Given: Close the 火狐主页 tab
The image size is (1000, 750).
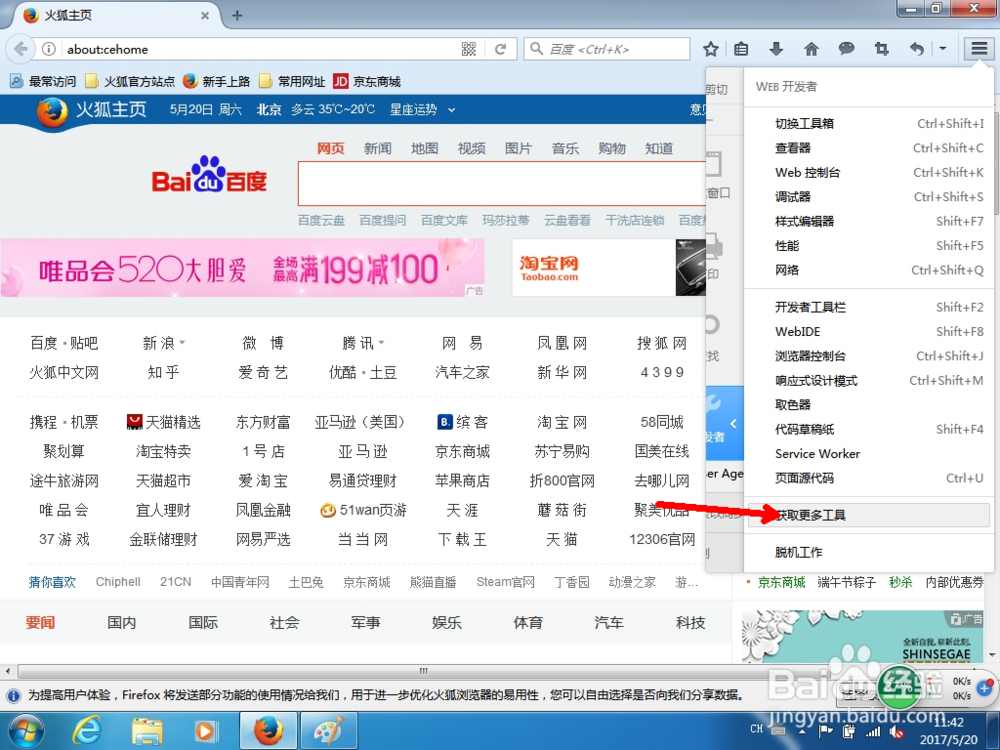Looking at the screenshot, I should tap(205, 15).
